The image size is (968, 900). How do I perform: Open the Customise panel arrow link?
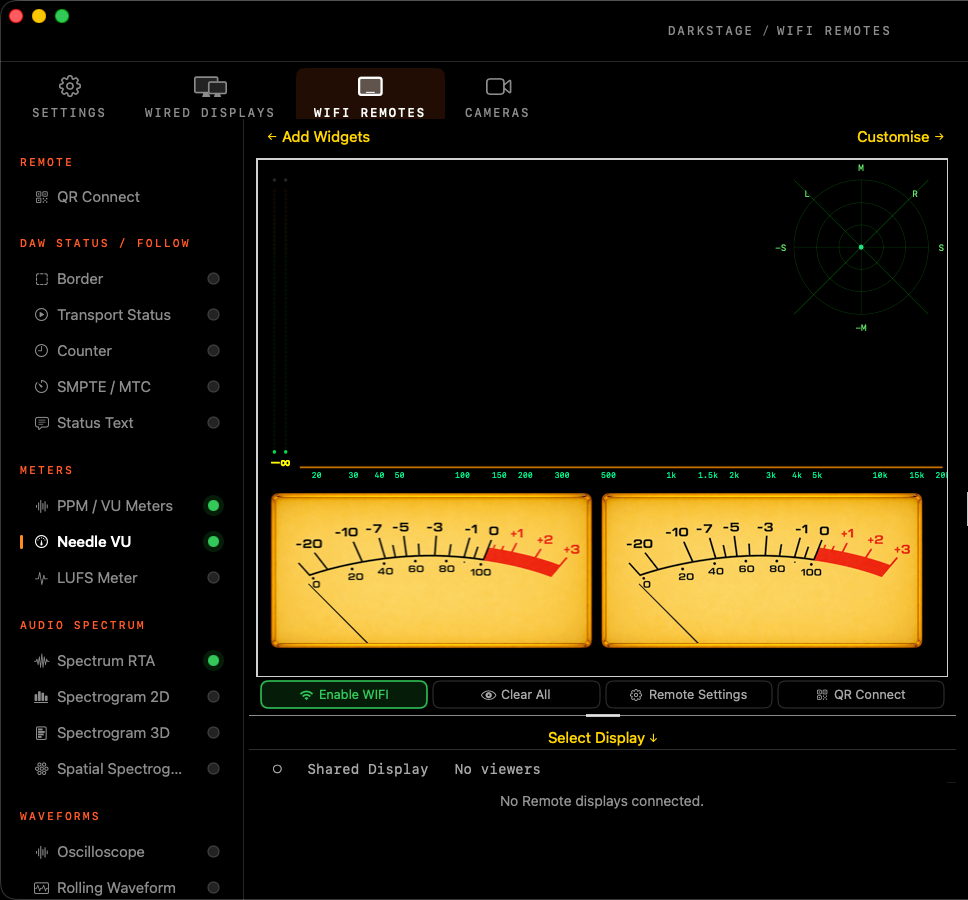[x=900, y=137]
